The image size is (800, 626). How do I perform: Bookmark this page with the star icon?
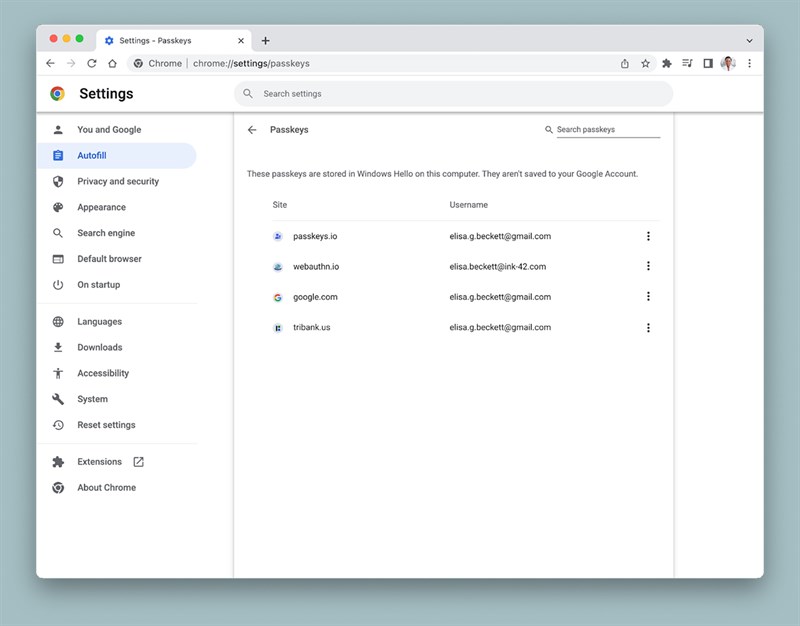pyautogui.click(x=645, y=63)
